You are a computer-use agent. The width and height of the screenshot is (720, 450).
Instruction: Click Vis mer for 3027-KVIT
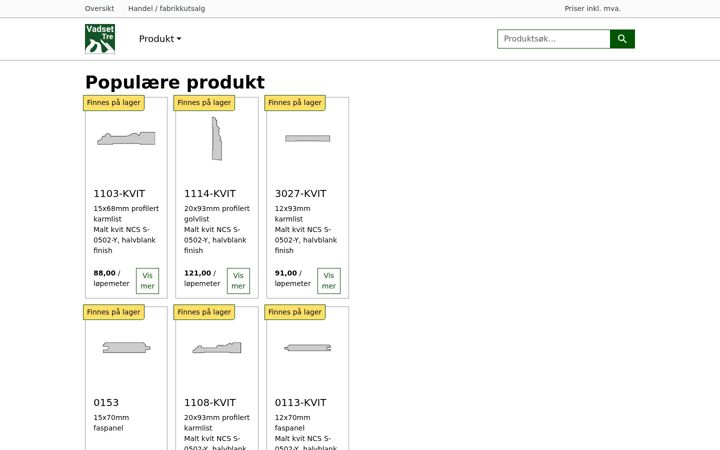pos(329,281)
